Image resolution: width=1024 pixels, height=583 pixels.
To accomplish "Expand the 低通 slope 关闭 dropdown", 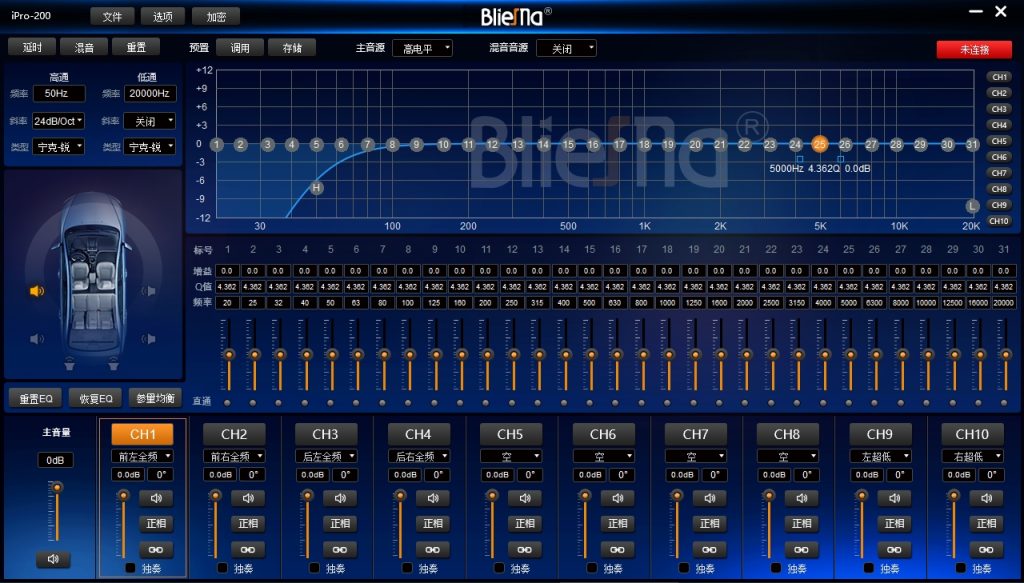I will point(150,121).
